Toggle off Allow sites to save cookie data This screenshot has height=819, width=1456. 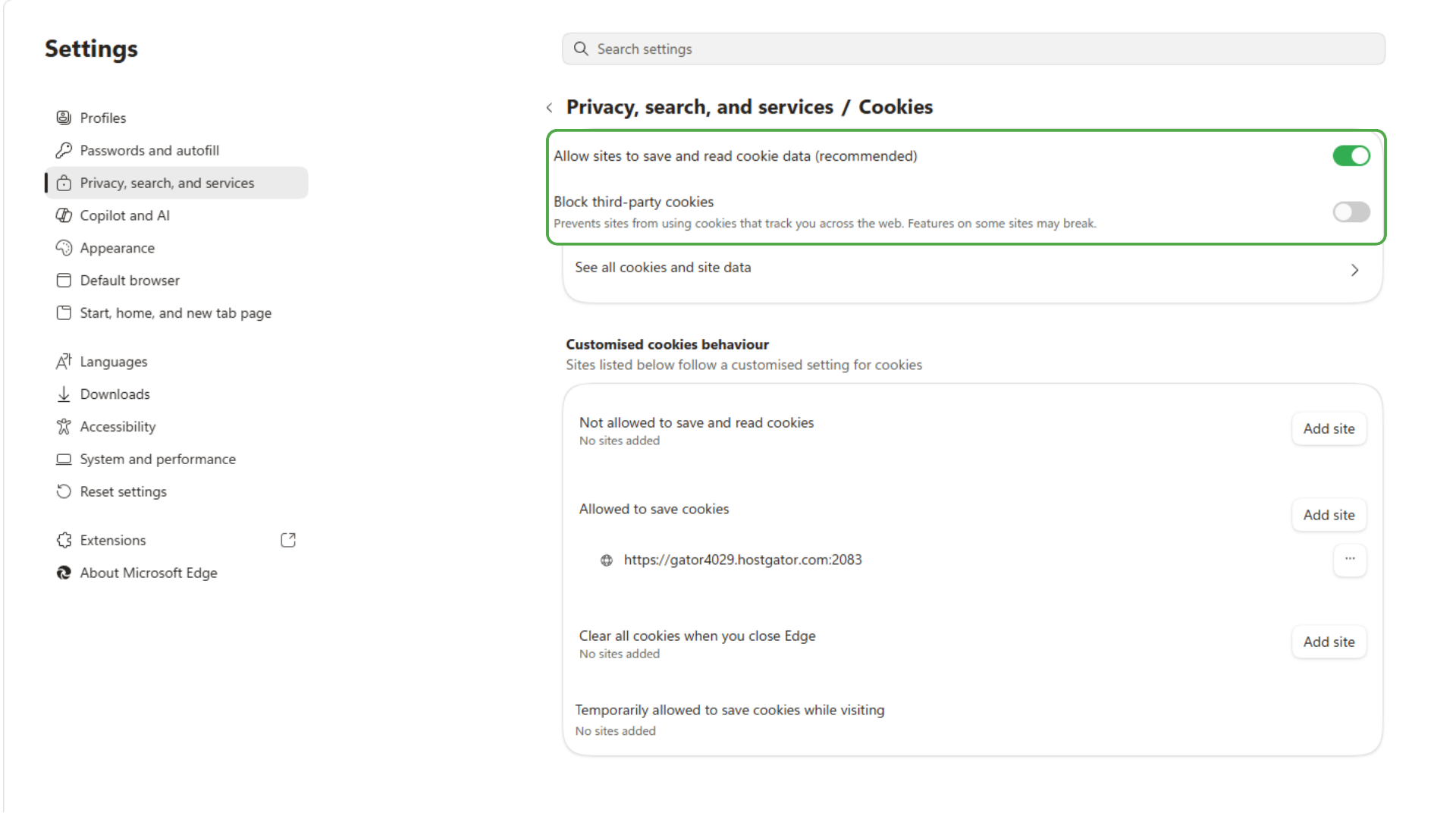pyautogui.click(x=1351, y=156)
